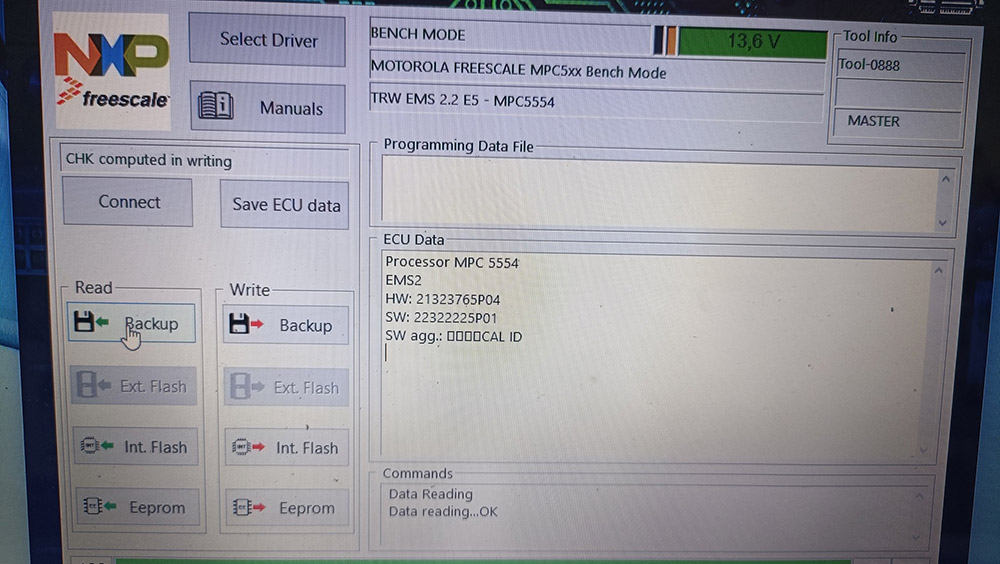The height and width of the screenshot is (564, 1000).
Task: Click the book icon on Manuals
Action: point(216,106)
